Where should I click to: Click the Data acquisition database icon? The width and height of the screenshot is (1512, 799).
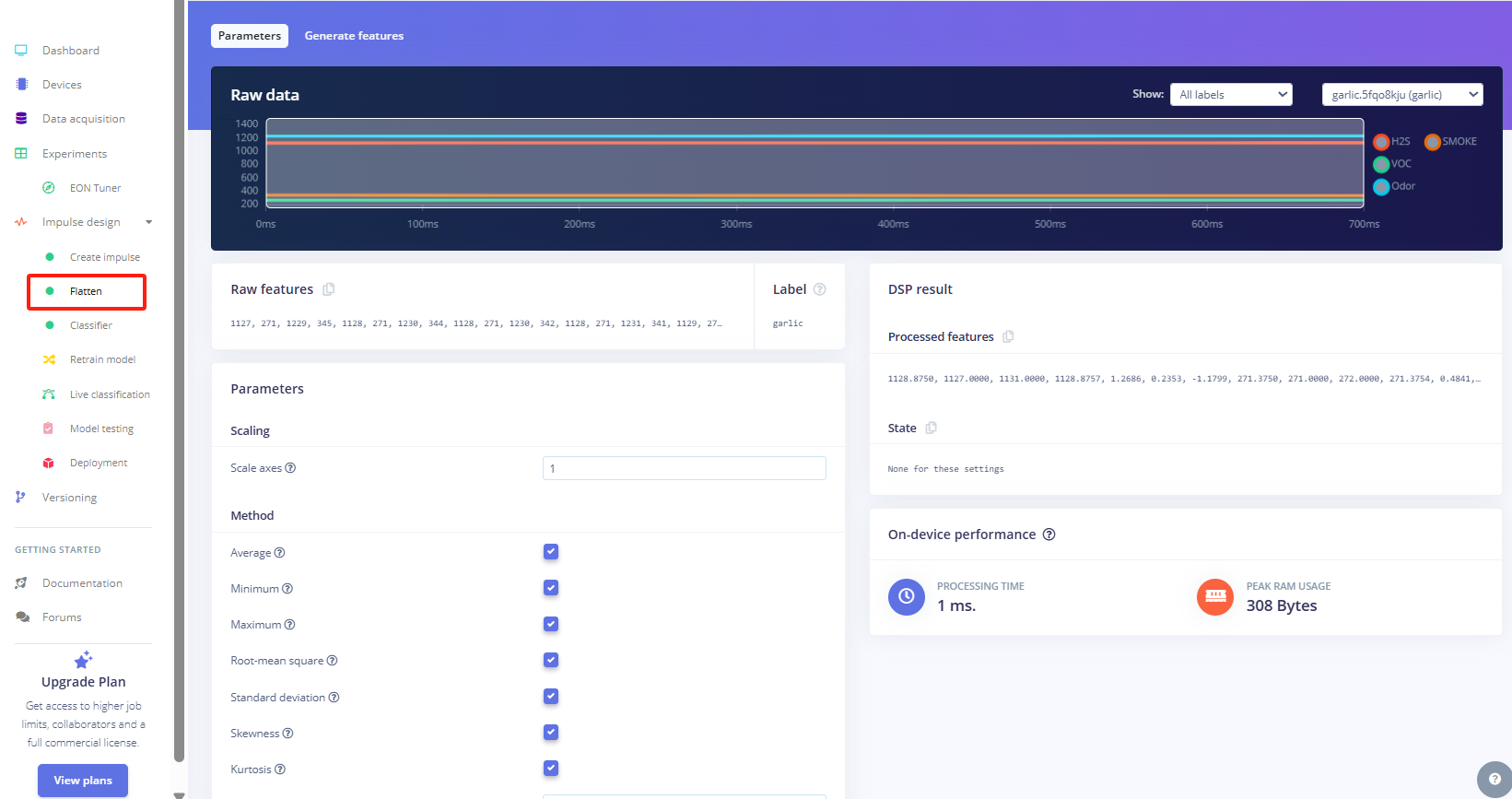click(x=21, y=119)
